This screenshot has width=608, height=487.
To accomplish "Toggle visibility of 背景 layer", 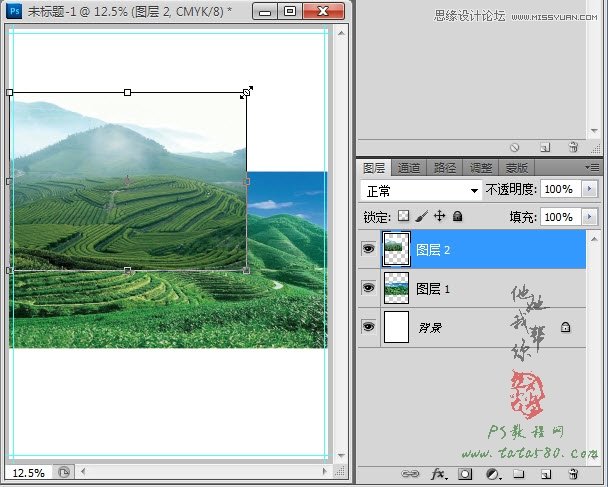I will pos(368,326).
